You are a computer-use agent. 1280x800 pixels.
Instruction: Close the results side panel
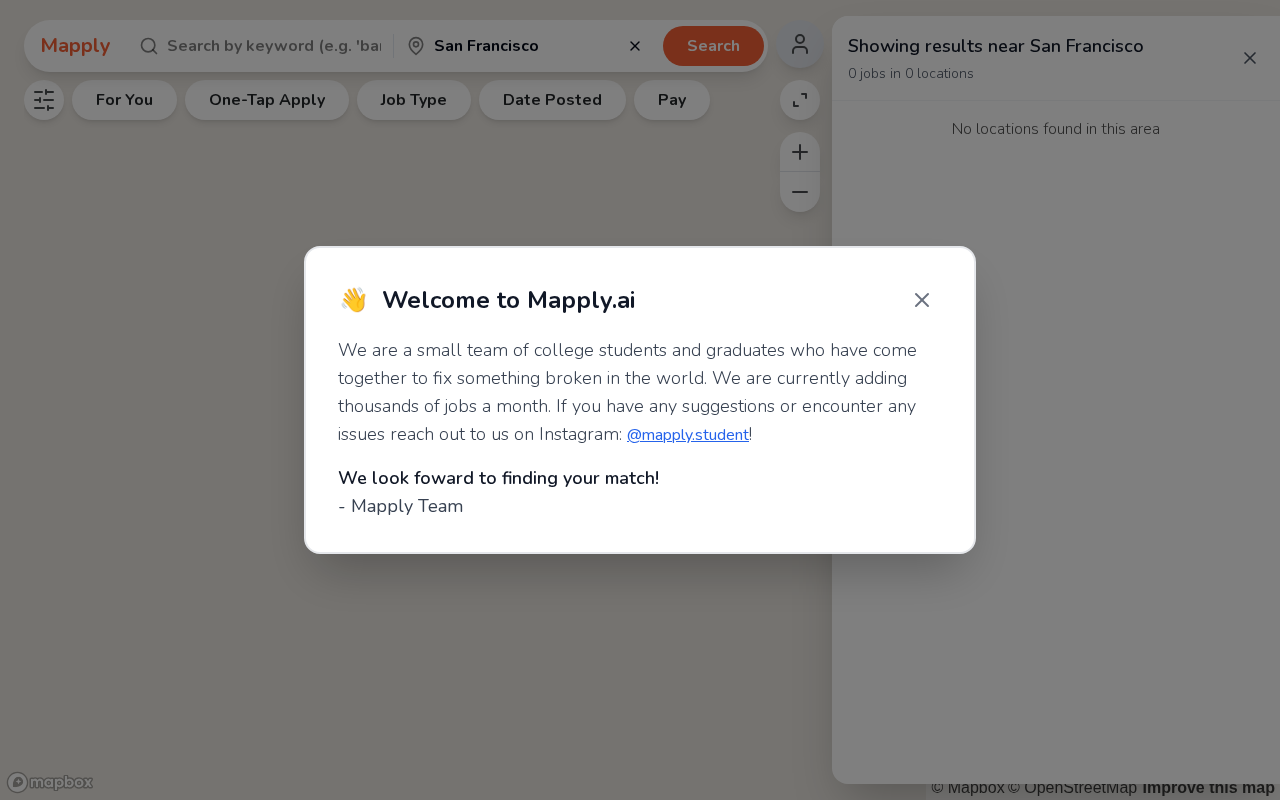pos(1250,58)
